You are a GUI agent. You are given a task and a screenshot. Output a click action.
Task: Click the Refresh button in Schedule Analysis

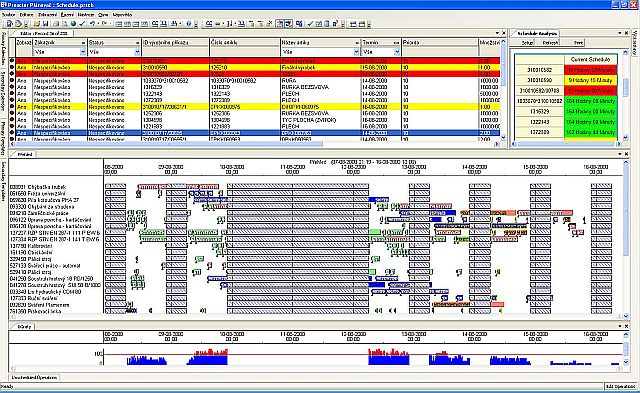[x=550, y=42]
